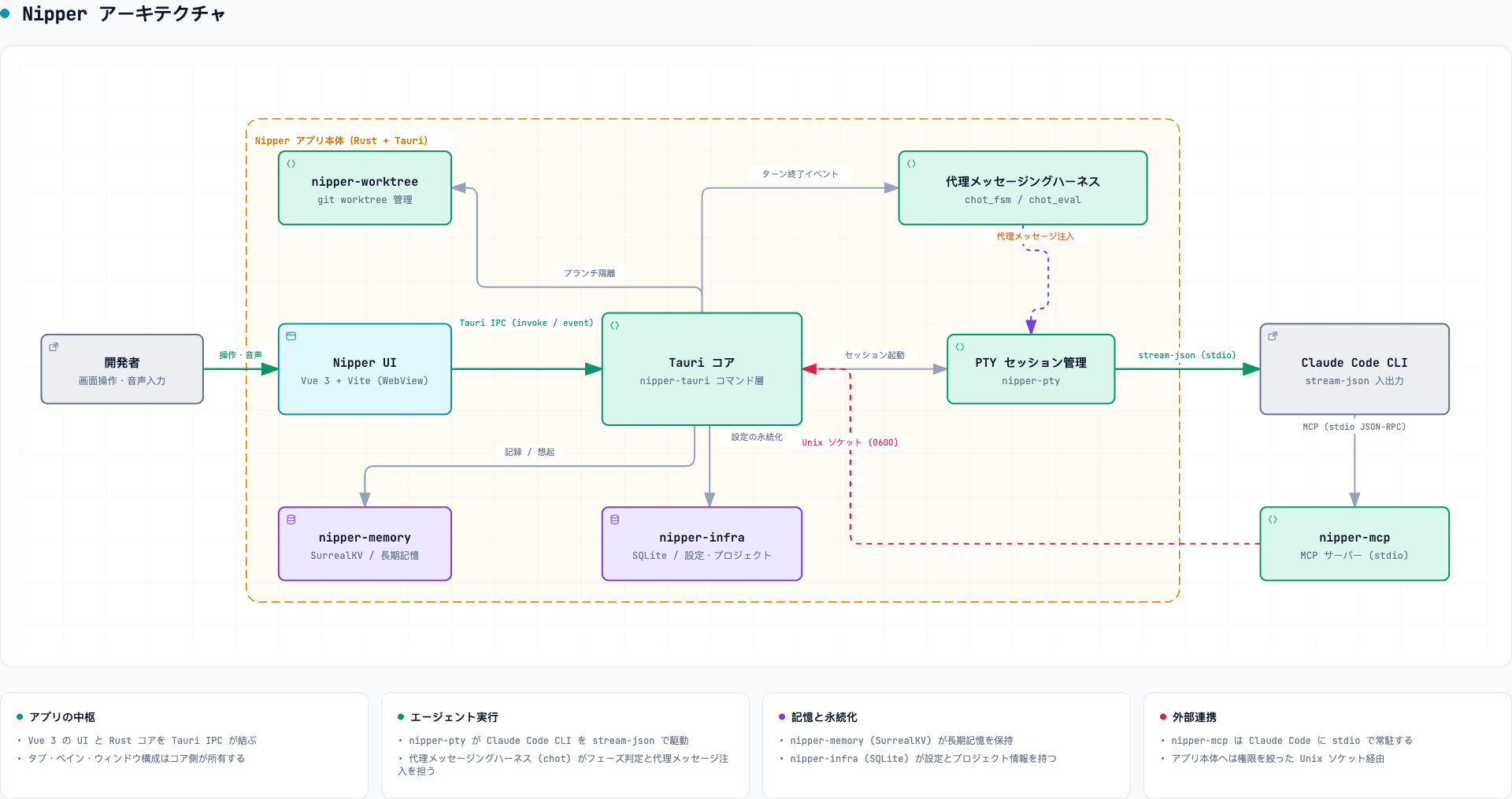Select the 代理メッセージングハーネス node
The width and height of the screenshot is (1512, 799).
pos(1023,188)
